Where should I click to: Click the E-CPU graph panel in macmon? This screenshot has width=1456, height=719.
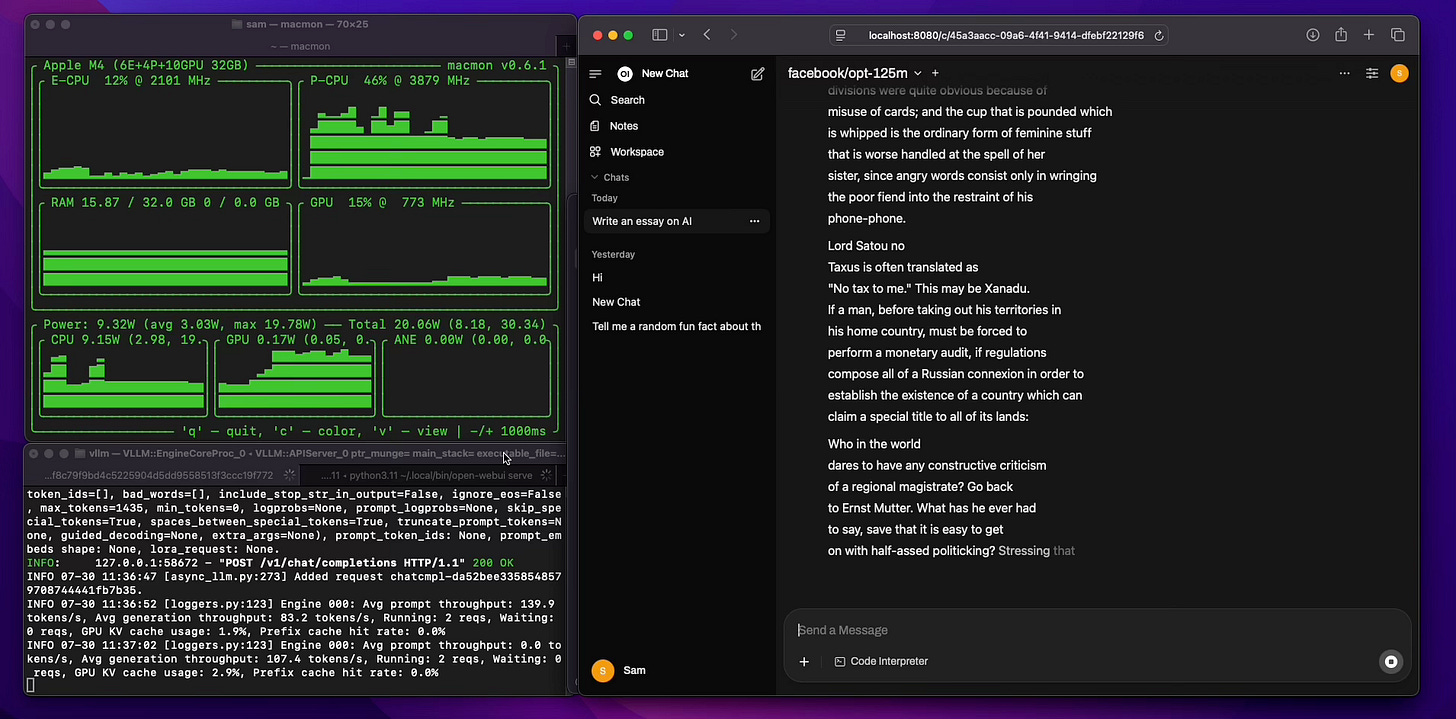point(165,133)
